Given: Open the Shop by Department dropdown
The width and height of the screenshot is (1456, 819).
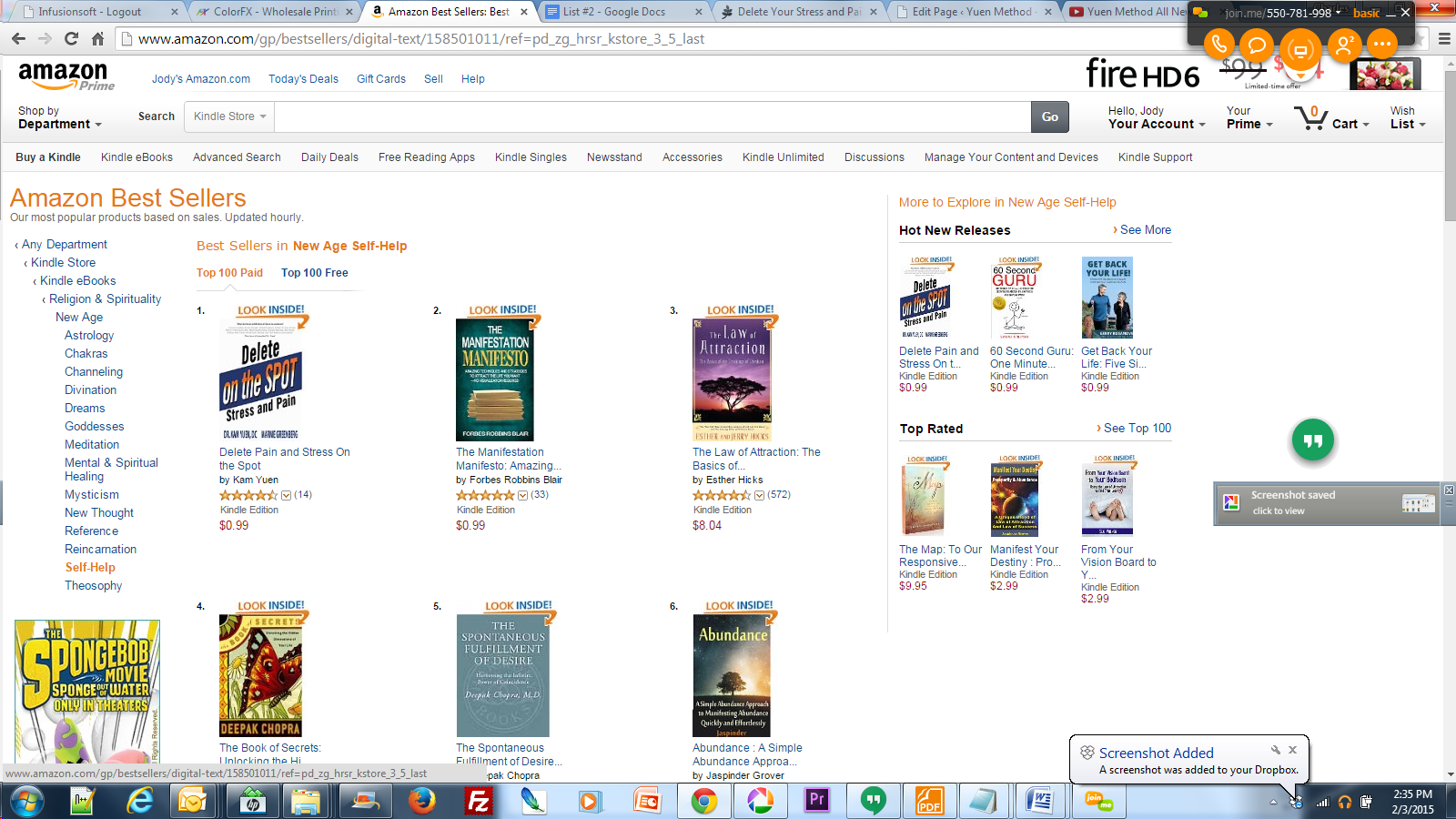Looking at the screenshot, I should tap(60, 117).
